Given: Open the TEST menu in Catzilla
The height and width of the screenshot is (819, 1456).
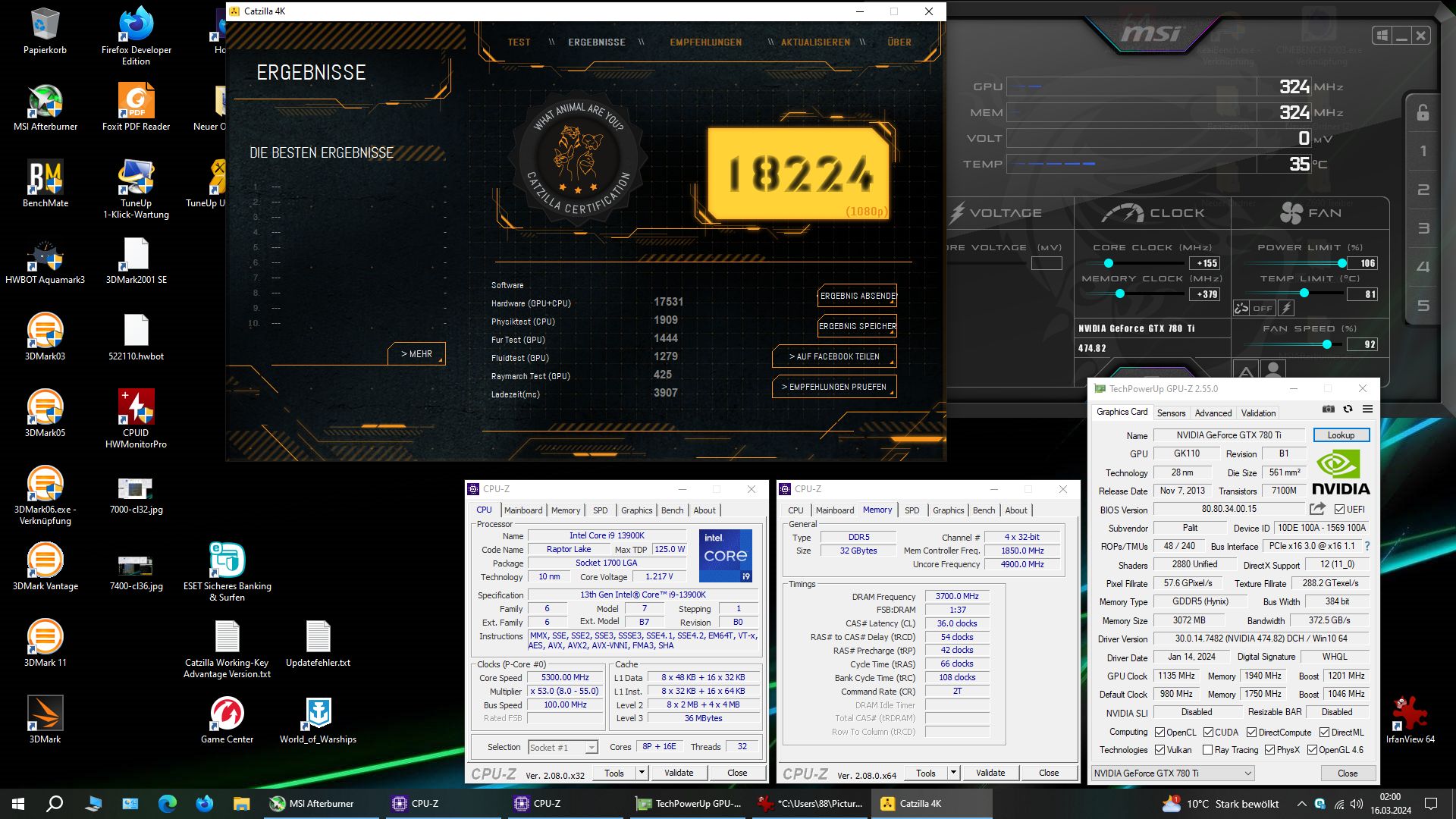Looking at the screenshot, I should (519, 42).
